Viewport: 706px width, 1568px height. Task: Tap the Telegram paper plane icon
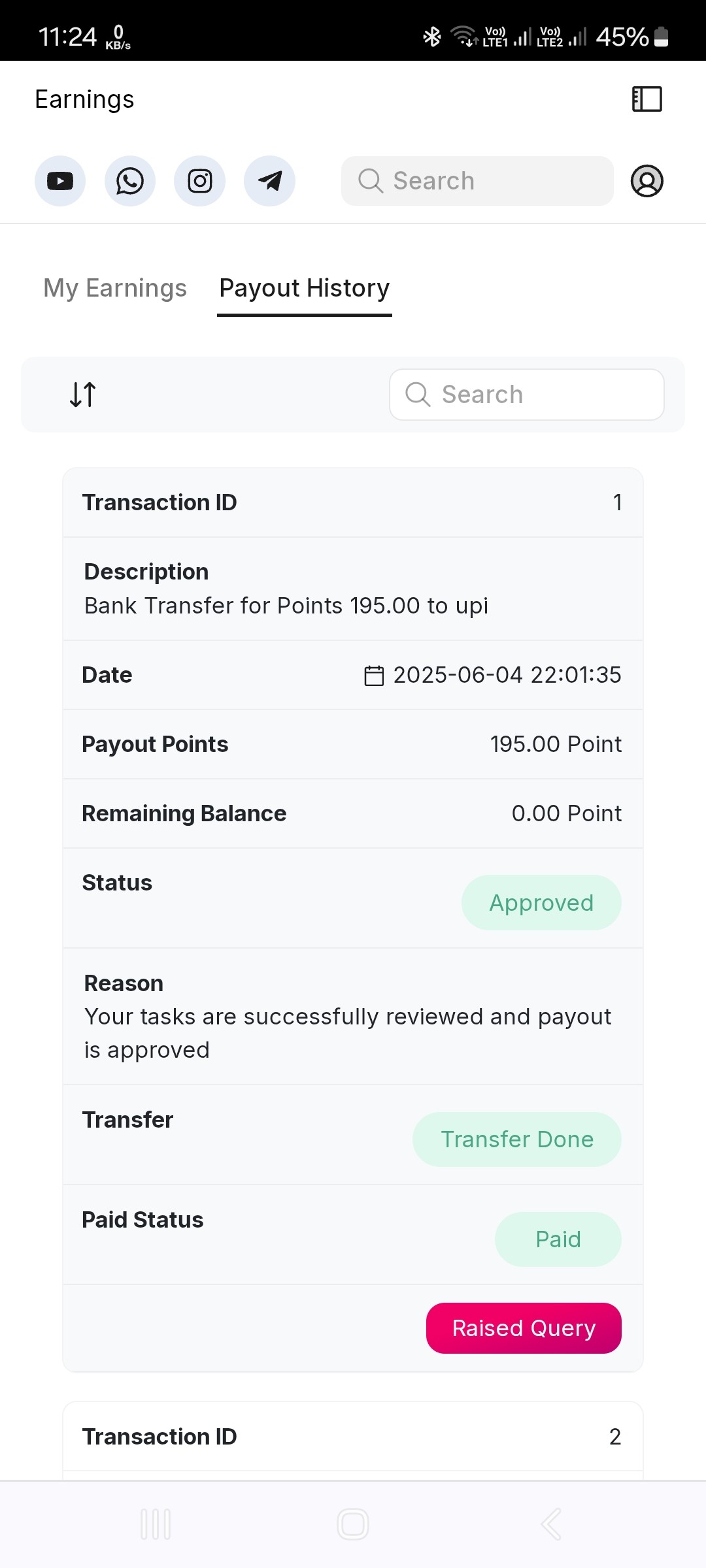[x=269, y=181]
